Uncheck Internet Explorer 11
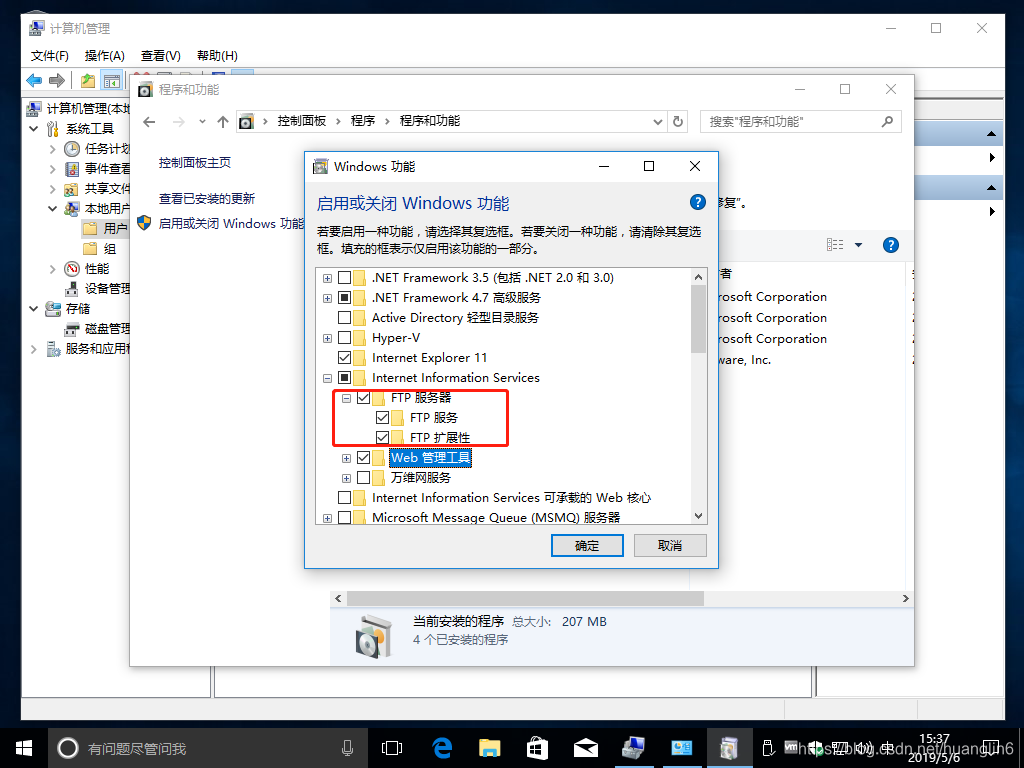The image size is (1024, 768). [344, 358]
